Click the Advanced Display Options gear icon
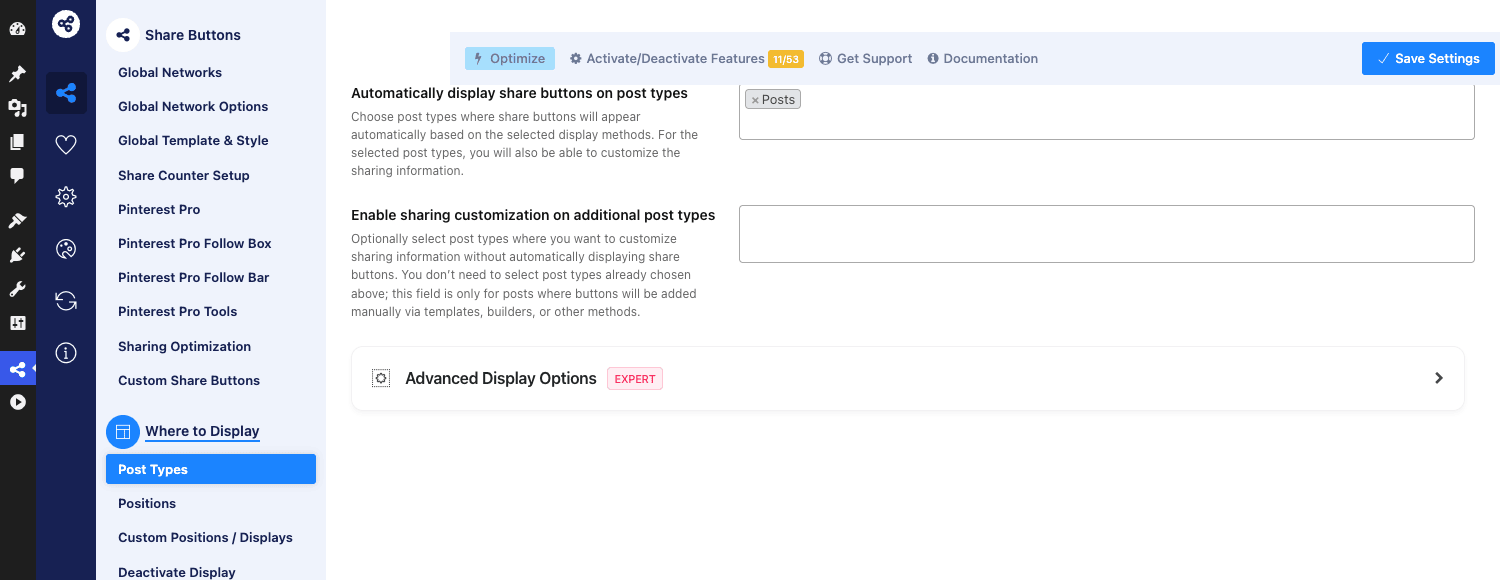The width and height of the screenshot is (1500, 580). pyautogui.click(x=381, y=378)
